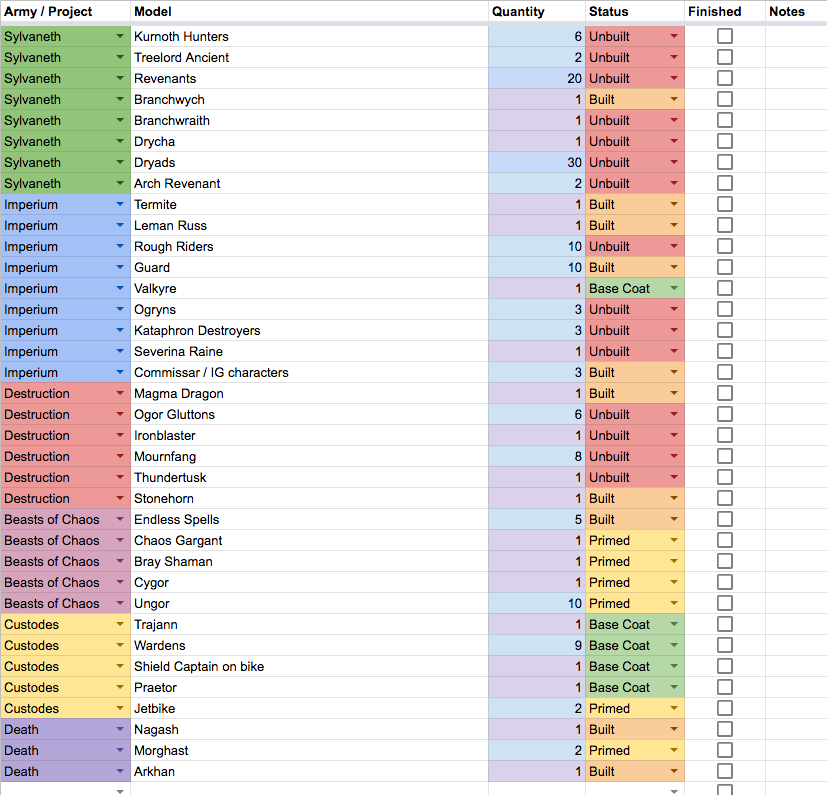Open Base Coat status dropdown for Wardens

click(673, 645)
